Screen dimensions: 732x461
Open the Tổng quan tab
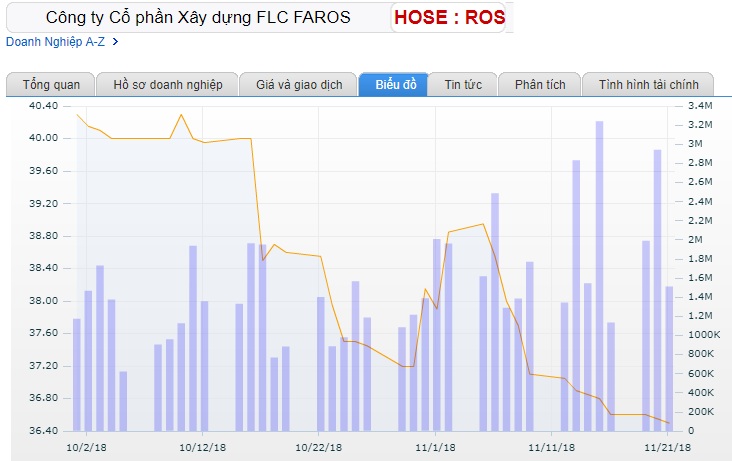pyautogui.click(x=51, y=85)
